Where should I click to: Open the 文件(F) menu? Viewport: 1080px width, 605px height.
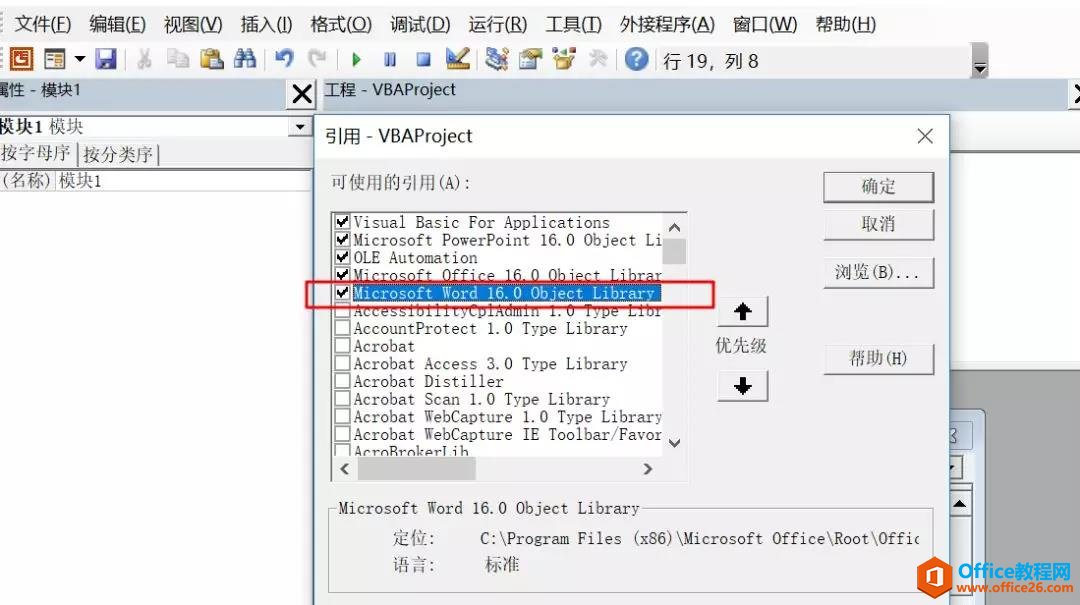coord(43,25)
